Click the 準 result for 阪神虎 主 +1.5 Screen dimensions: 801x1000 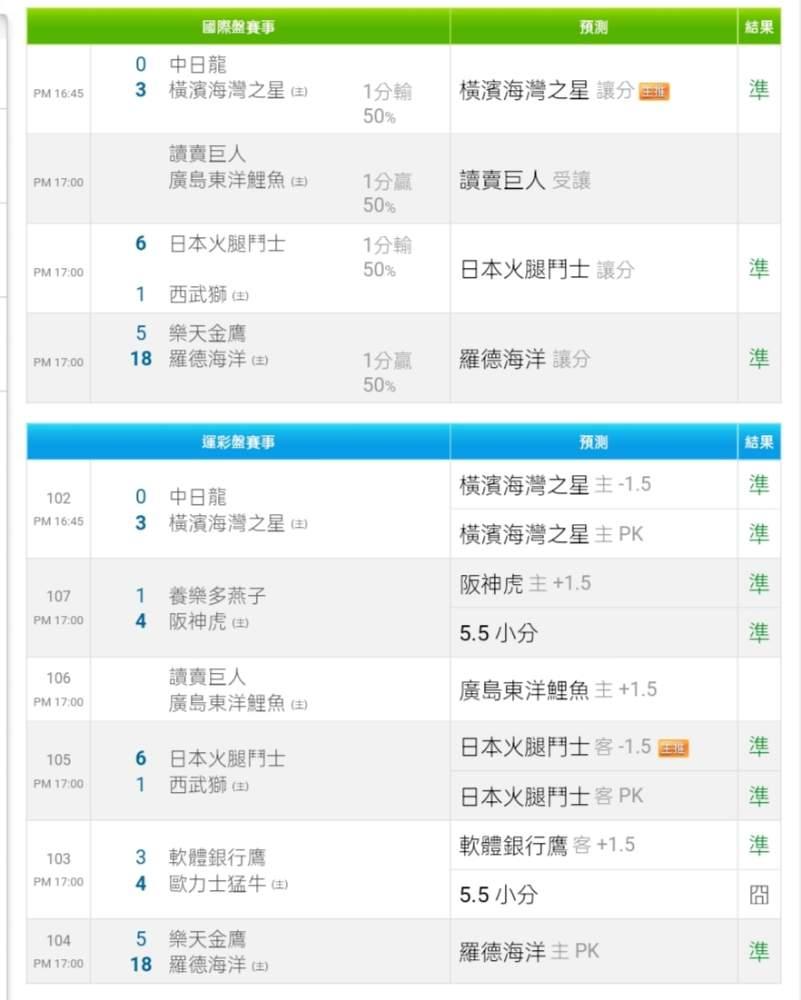pyautogui.click(x=759, y=583)
